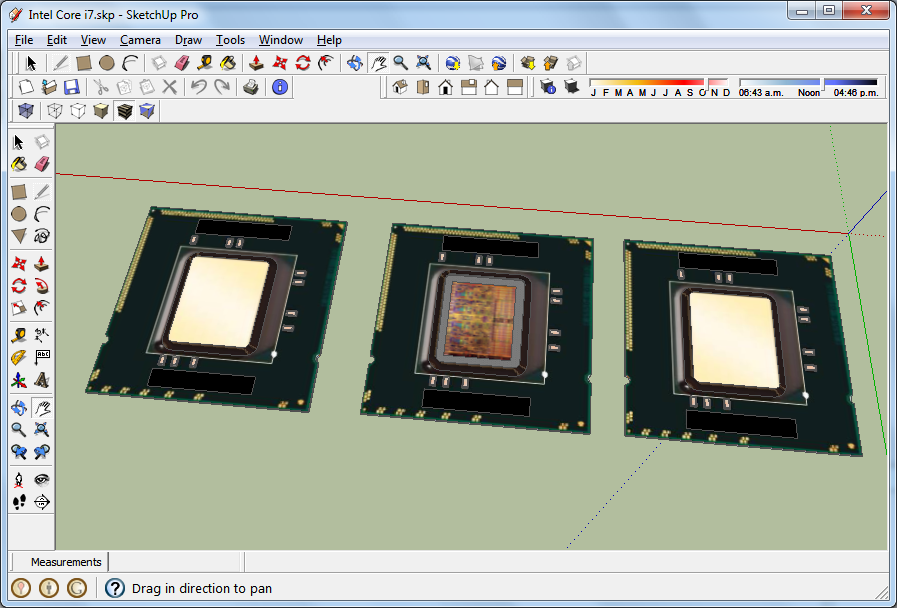
Task: Open the Draw menu
Action: click(188, 40)
